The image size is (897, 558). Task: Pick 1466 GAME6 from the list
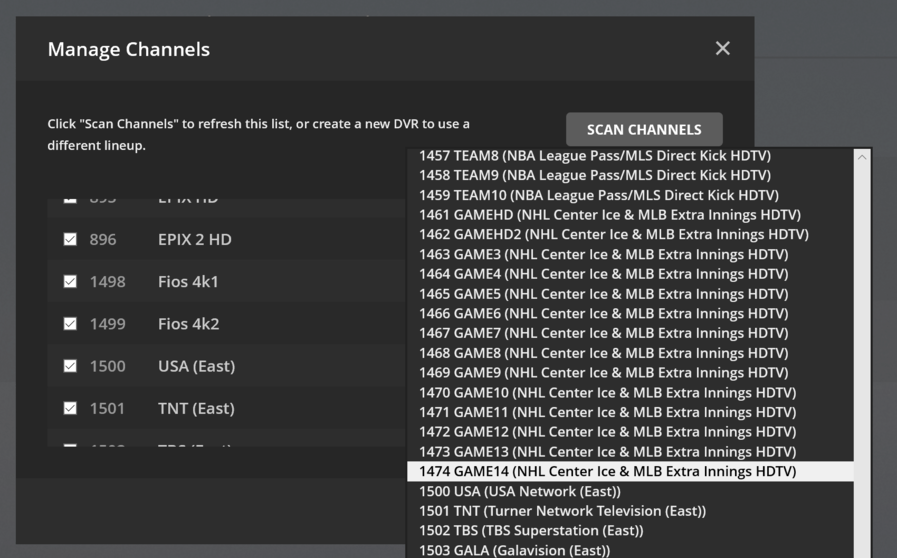630,314
